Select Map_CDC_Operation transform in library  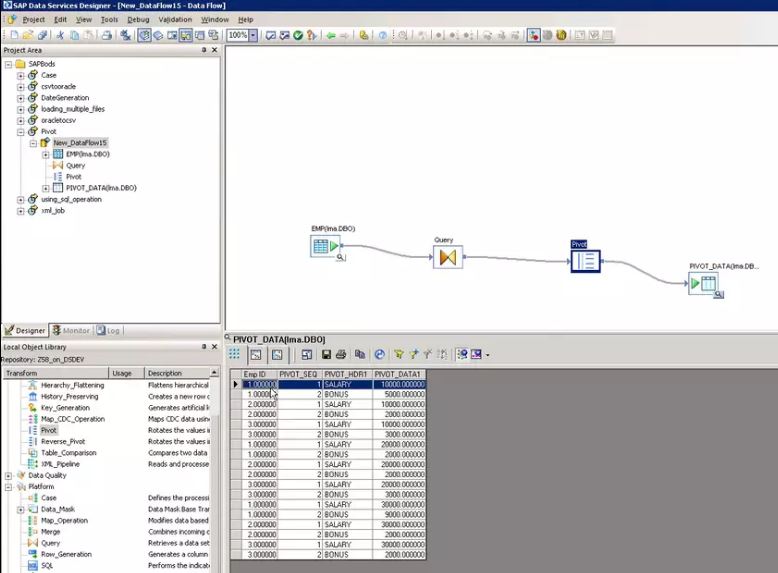[72, 419]
